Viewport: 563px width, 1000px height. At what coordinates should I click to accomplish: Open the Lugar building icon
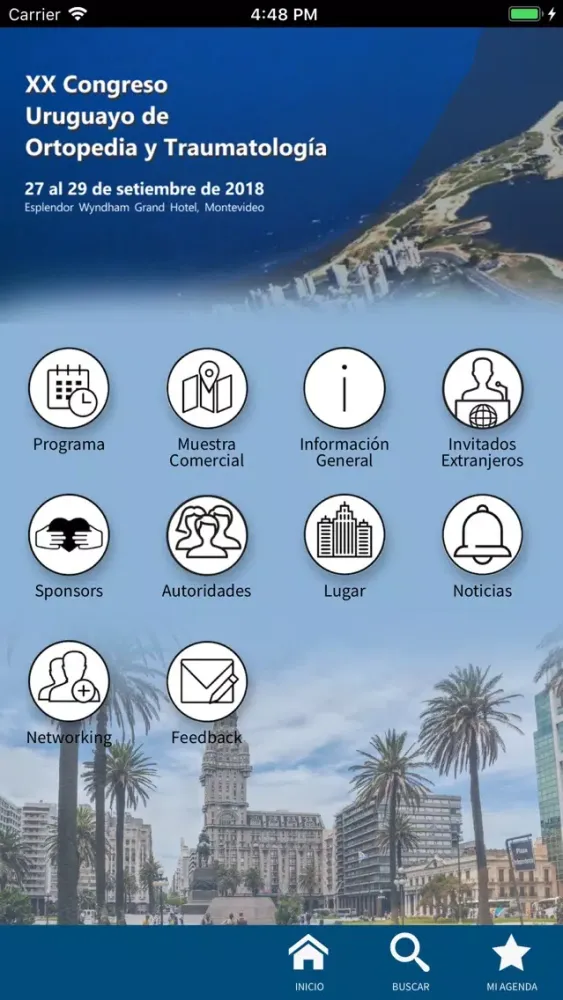point(344,534)
